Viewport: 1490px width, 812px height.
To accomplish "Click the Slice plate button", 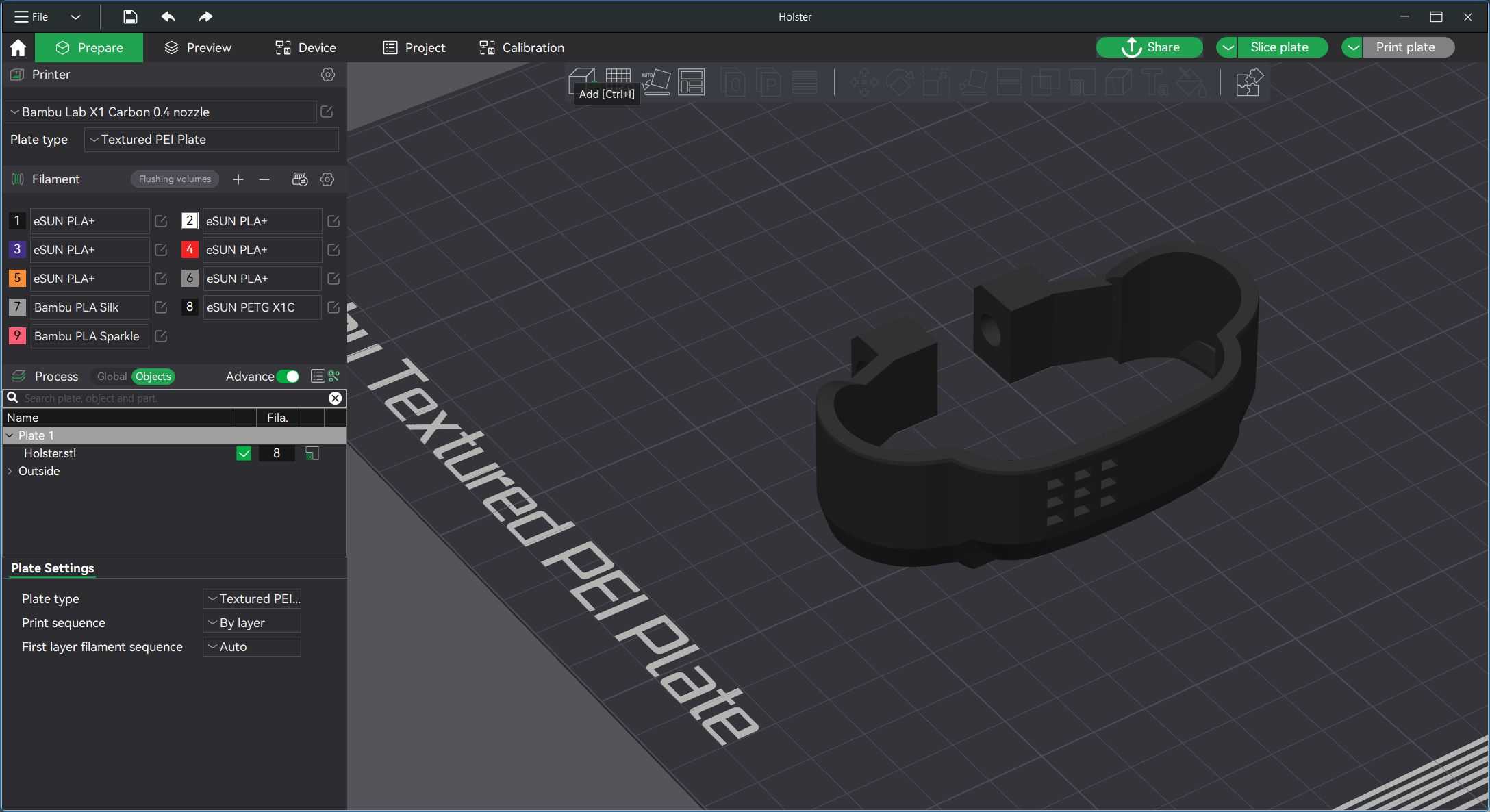I will pos(1282,47).
